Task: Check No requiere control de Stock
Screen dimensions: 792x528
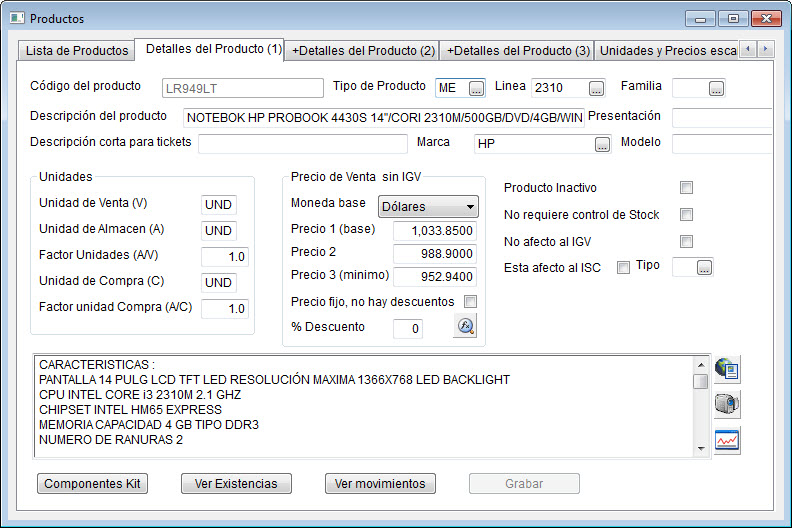Action: [686, 215]
